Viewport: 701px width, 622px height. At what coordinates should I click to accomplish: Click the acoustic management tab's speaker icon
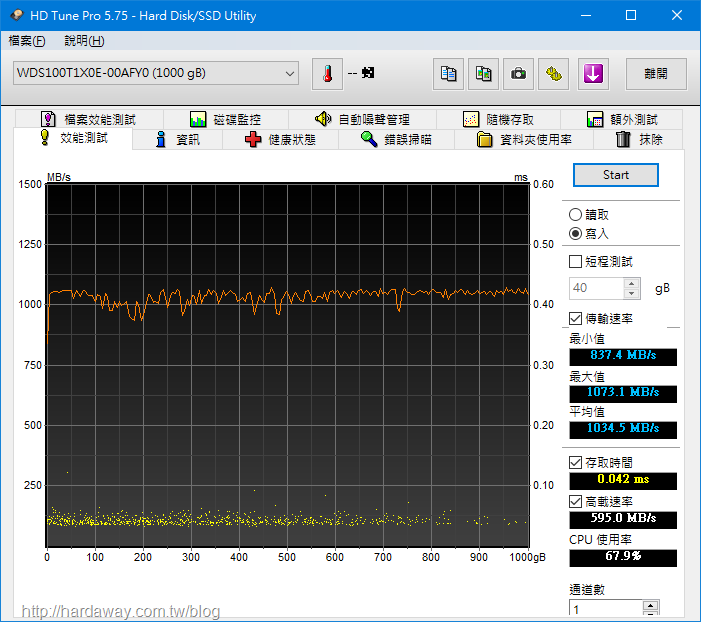(x=323, y=119)
